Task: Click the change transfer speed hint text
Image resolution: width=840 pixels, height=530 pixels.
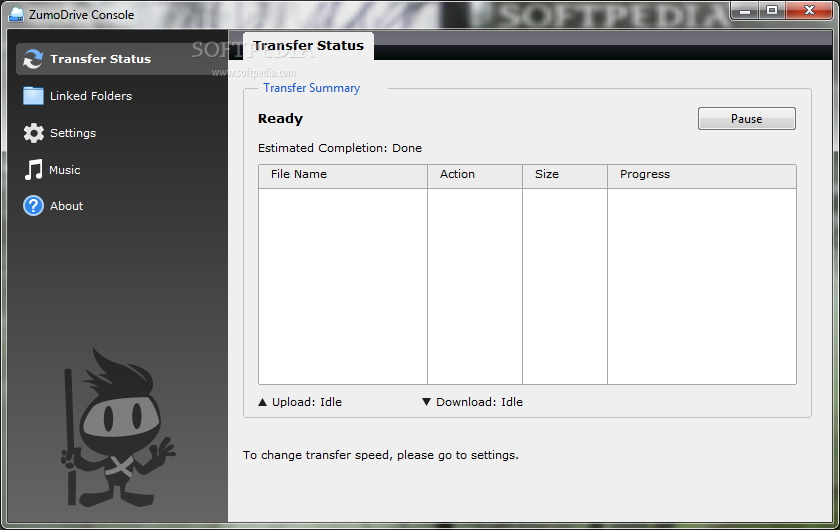Action: 381,455
